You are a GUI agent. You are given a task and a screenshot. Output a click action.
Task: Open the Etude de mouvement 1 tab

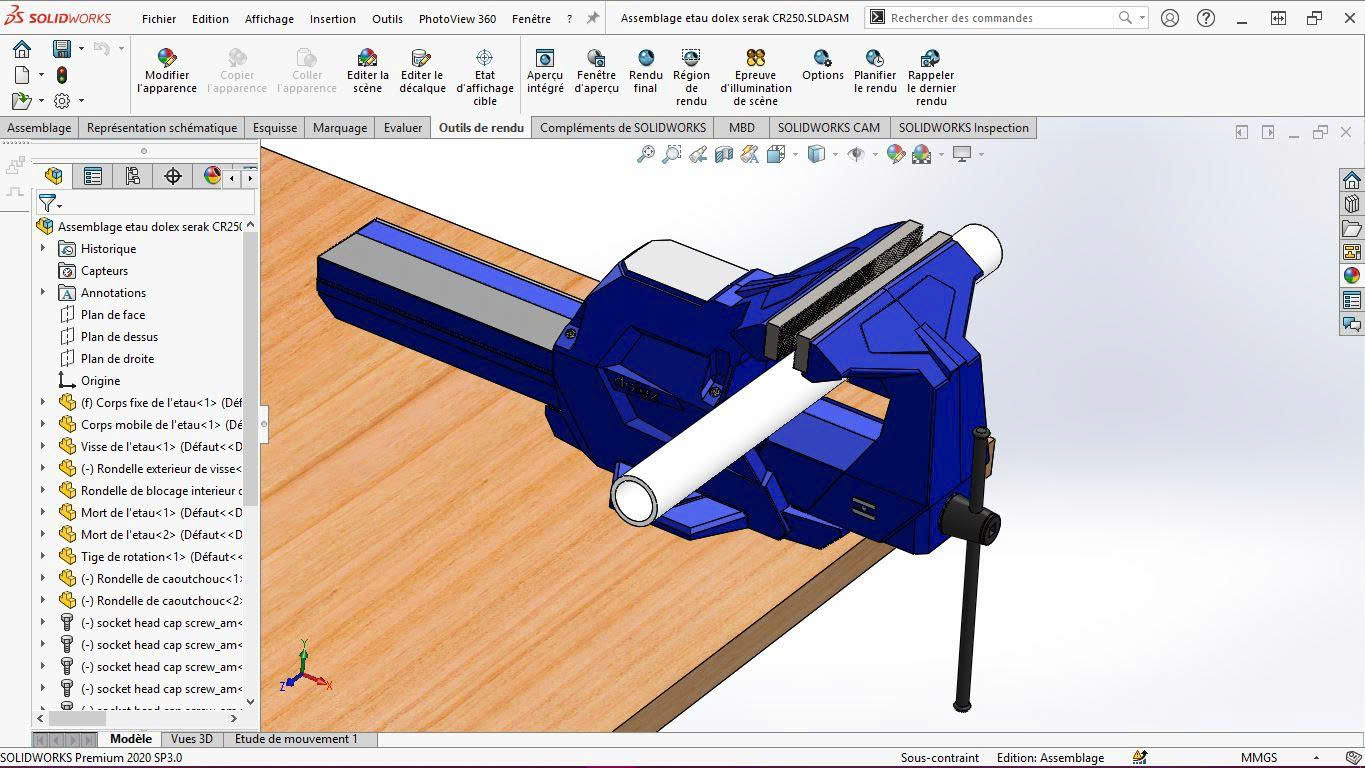[295, 739]
